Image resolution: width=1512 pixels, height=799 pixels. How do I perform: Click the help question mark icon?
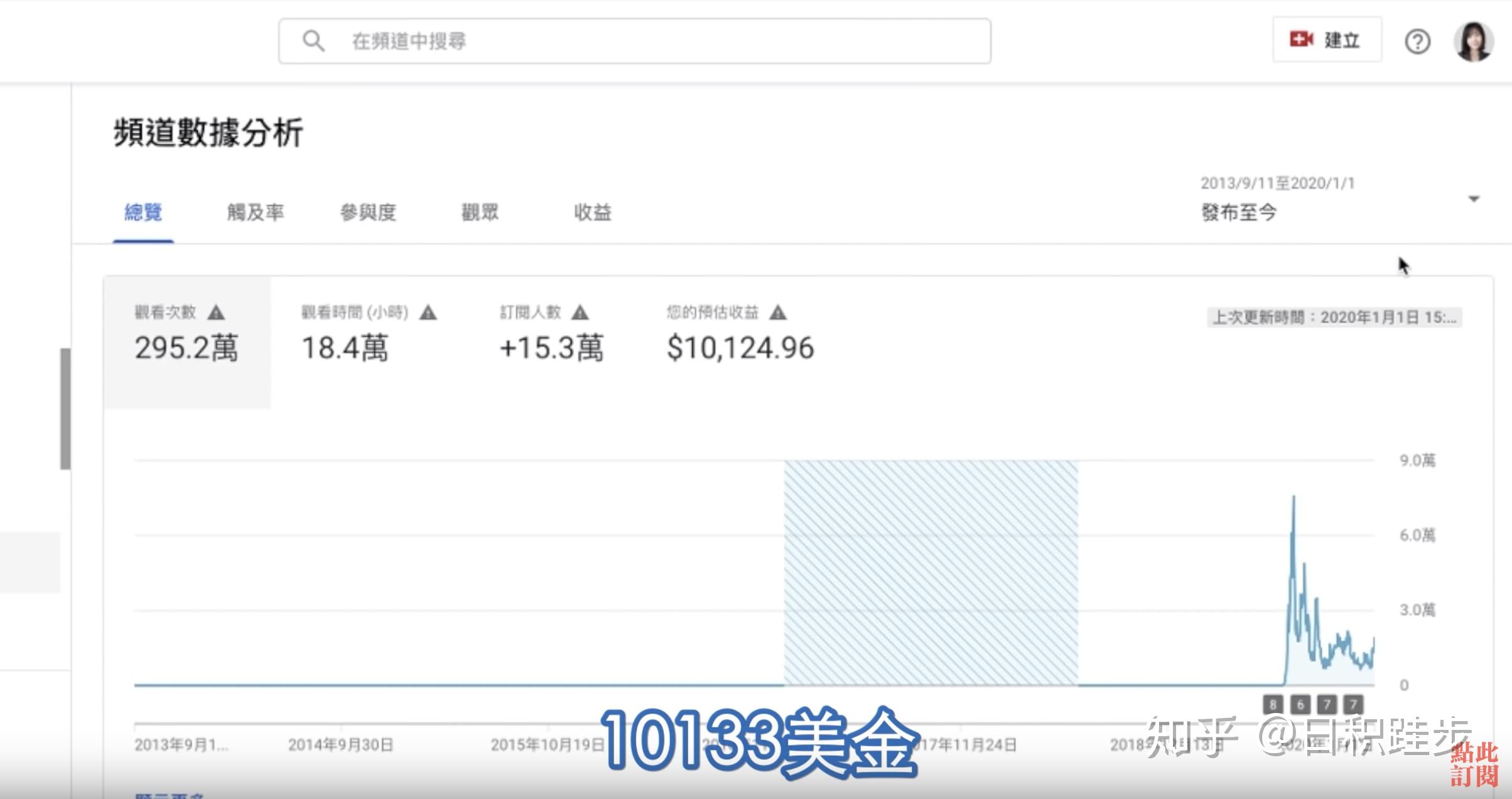pos(1417,41)
